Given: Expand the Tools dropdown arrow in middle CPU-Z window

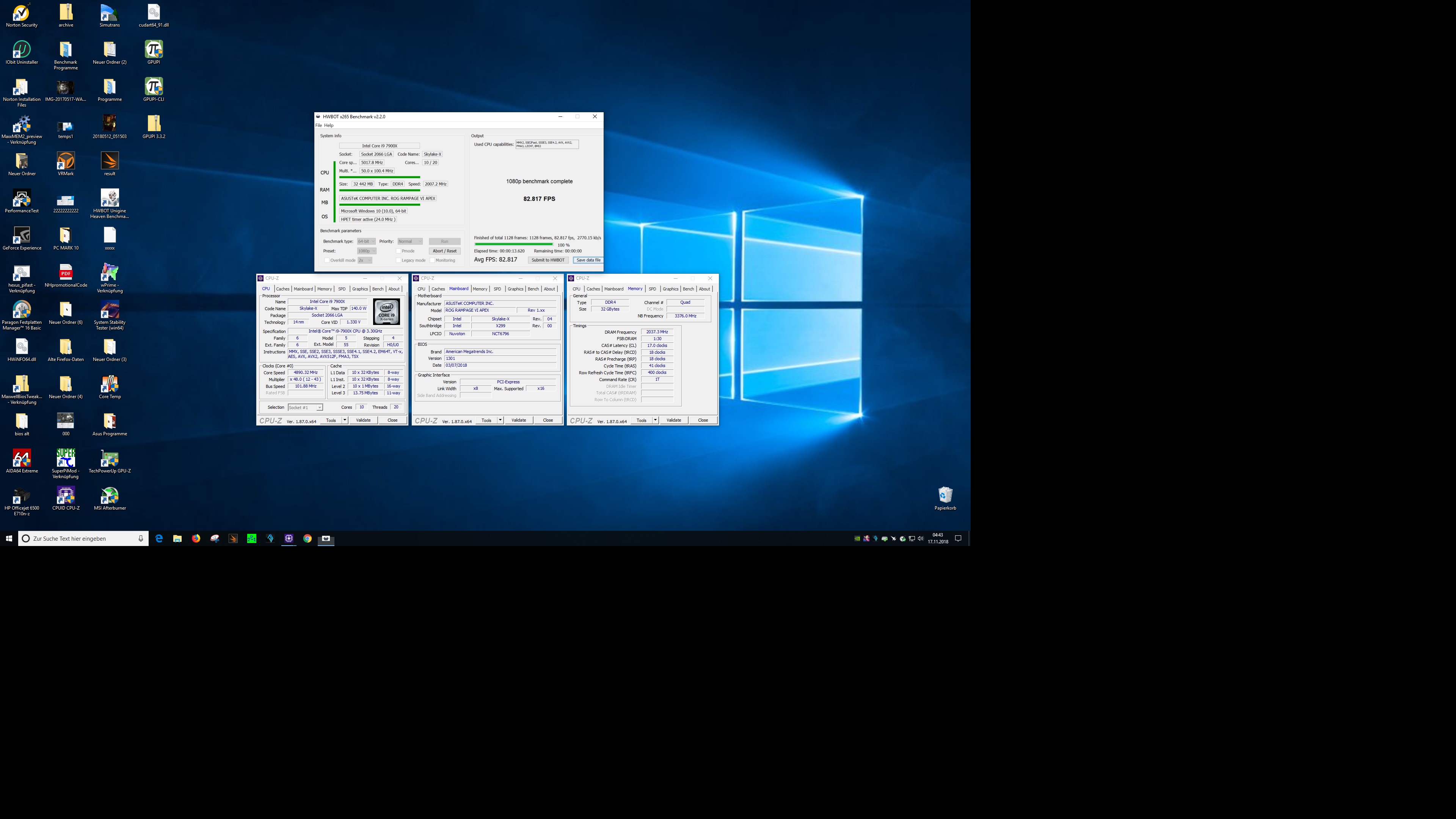Looking at the screenshot, I should (x=500, y=420).
